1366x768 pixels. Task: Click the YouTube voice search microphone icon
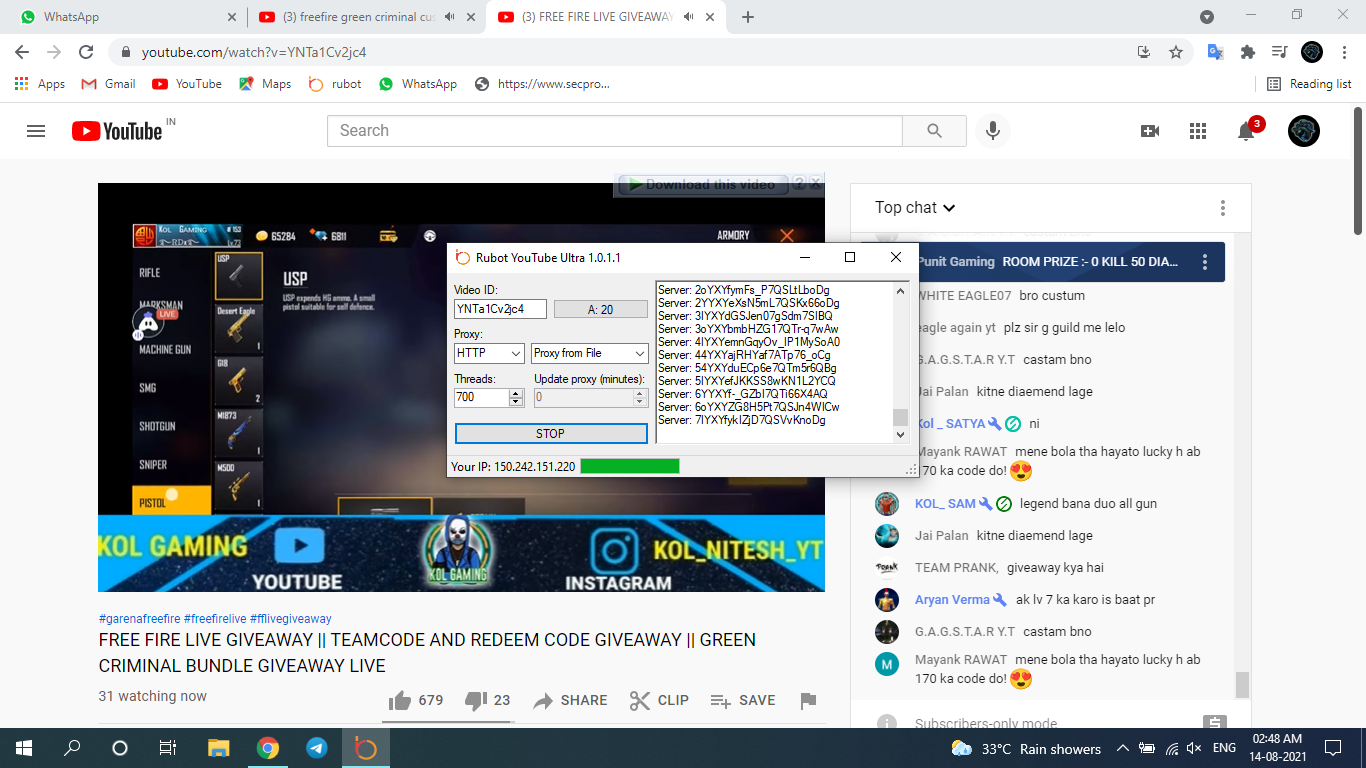point(993,131)
